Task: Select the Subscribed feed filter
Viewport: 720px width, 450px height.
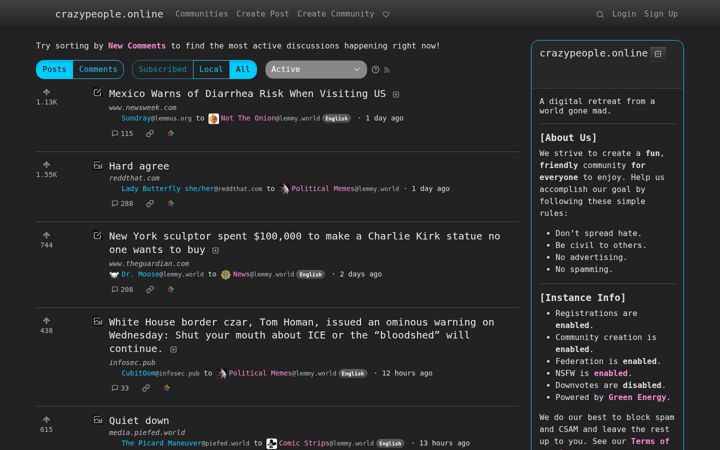Action: [x=163, y=69]
